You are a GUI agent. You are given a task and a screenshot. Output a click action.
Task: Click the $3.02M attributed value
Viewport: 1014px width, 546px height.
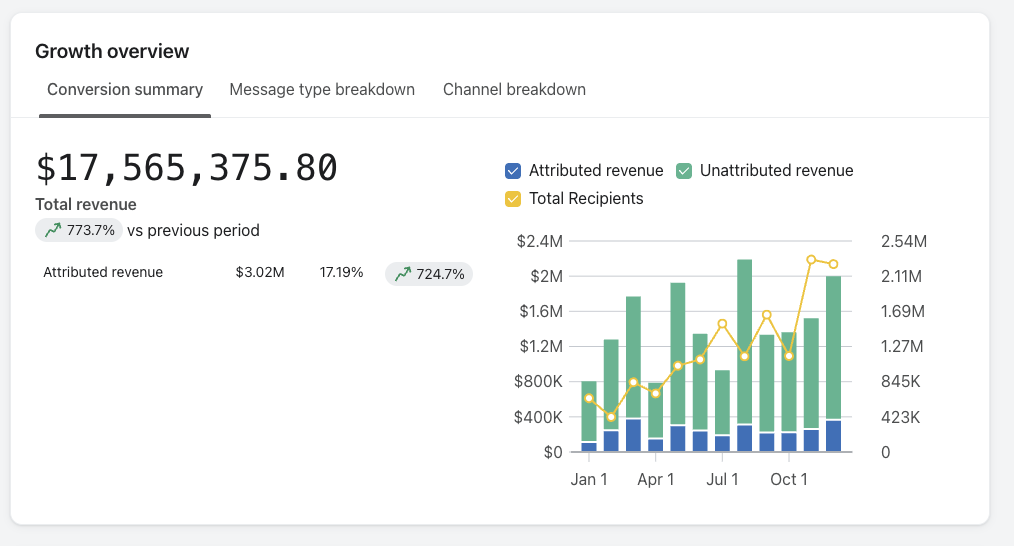point(260,272)
